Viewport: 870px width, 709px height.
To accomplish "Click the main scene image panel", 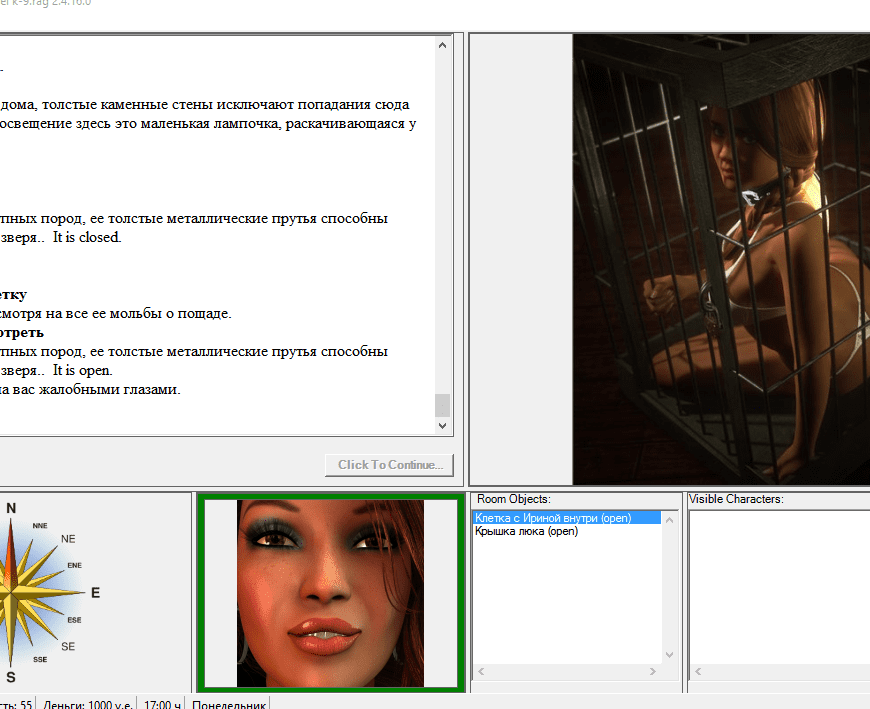I will [x=720, y=260].
